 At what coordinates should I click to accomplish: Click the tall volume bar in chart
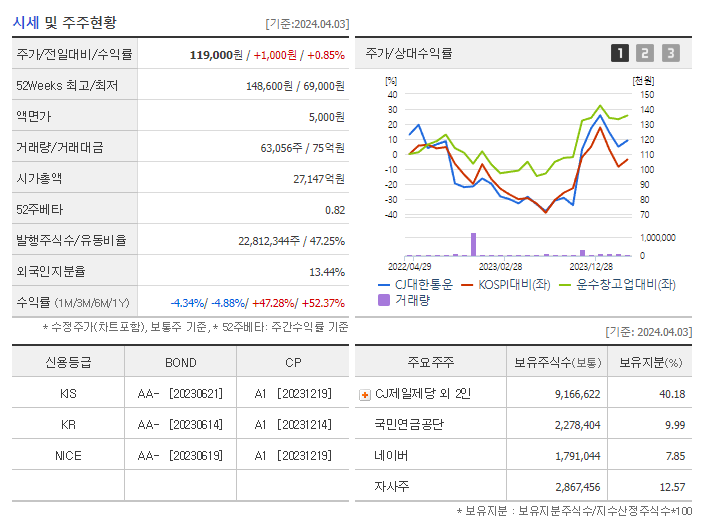coord(473,244)
